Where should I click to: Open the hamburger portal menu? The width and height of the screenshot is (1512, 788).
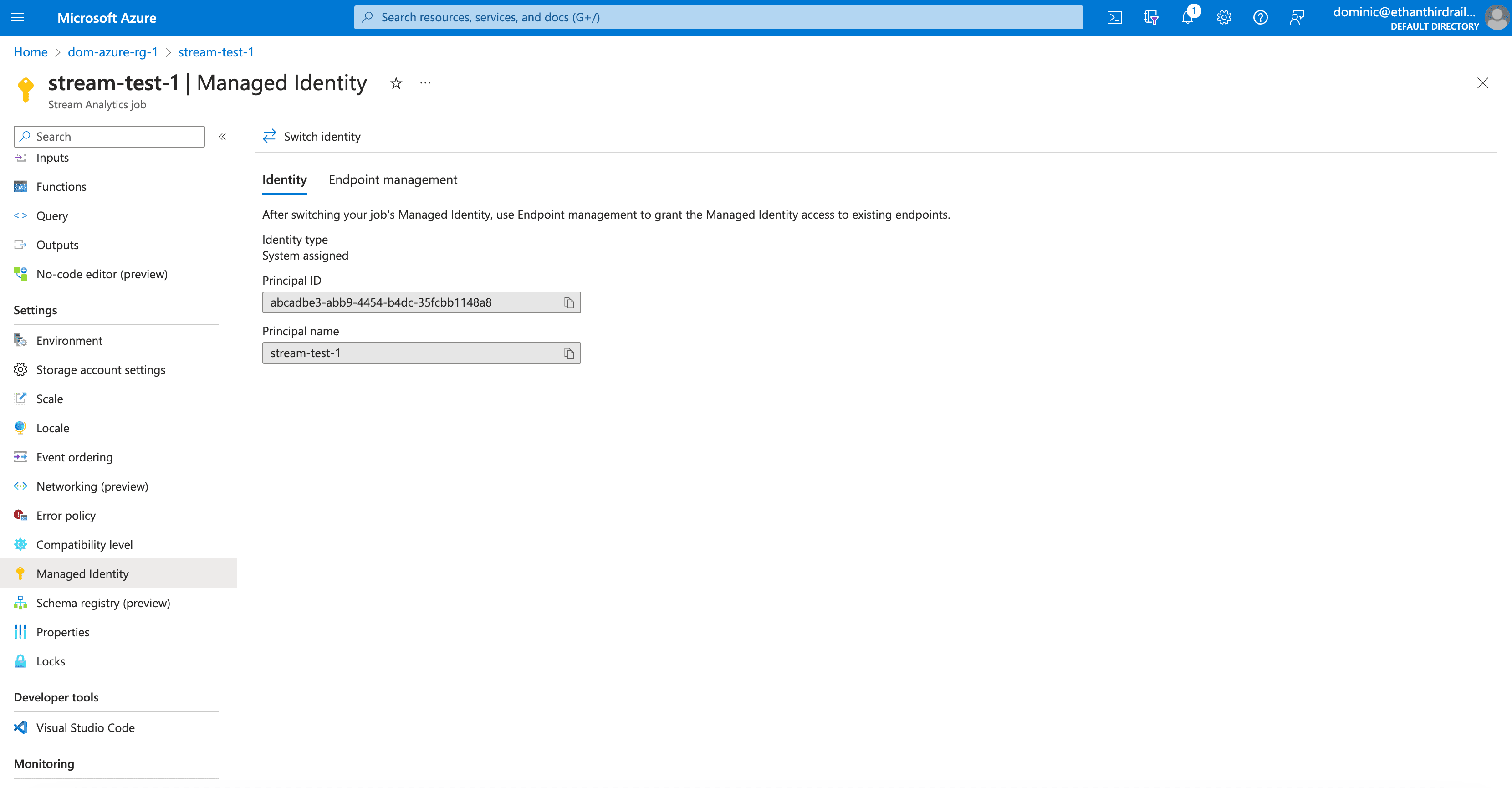coord(18,18)
